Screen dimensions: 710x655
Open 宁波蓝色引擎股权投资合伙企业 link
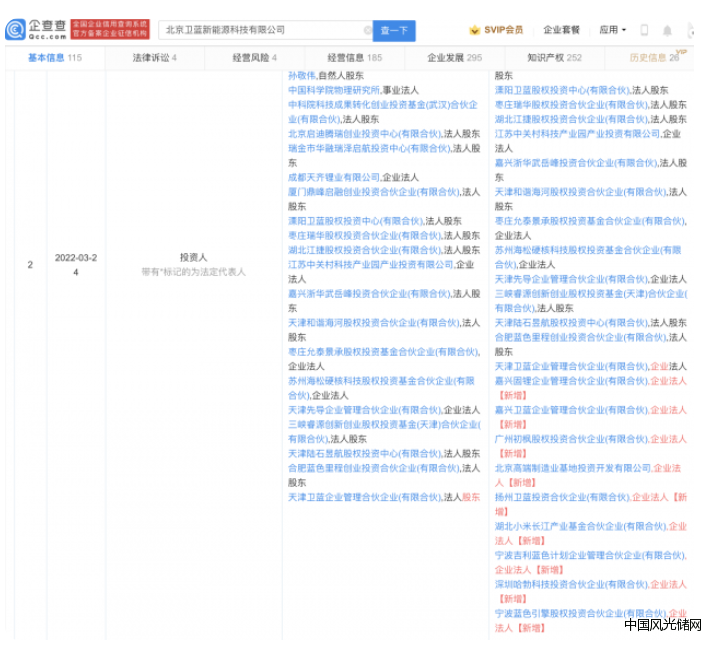click(x=580, y=613)
